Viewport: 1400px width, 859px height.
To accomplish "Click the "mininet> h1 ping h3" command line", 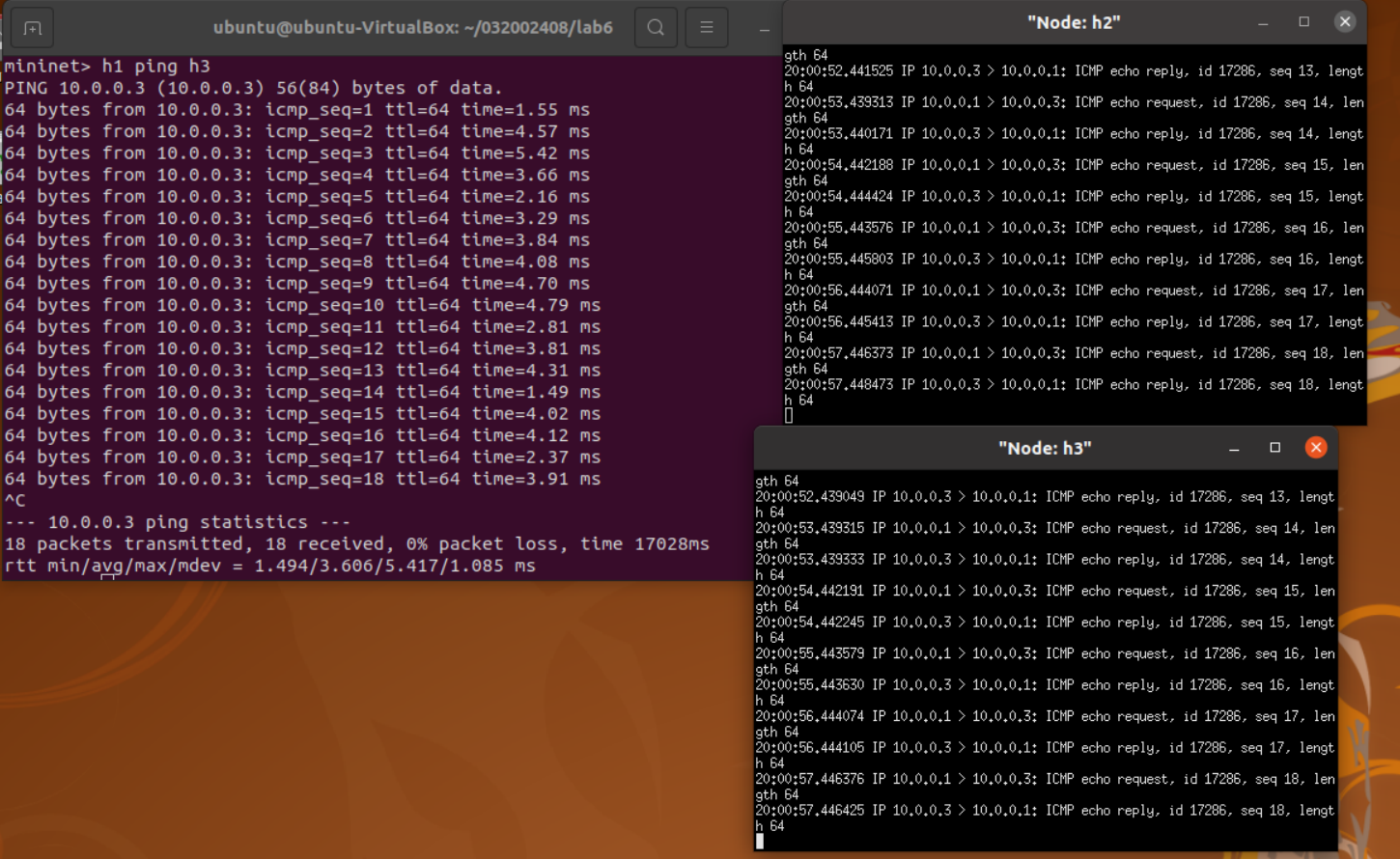I will [x=107, y=66].
